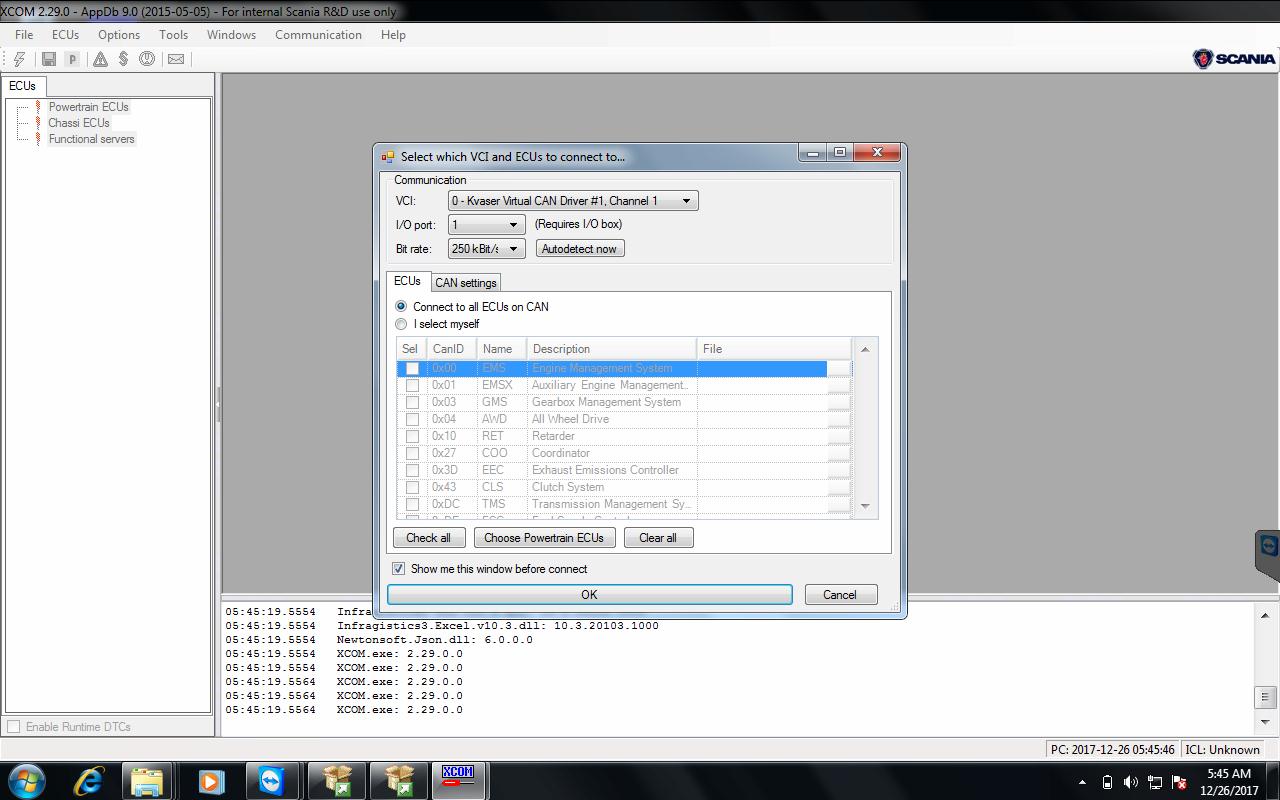Viewport: 1280px width, 800px height.
Task: Click the lightning bolt connect icon
Action: 19,59
